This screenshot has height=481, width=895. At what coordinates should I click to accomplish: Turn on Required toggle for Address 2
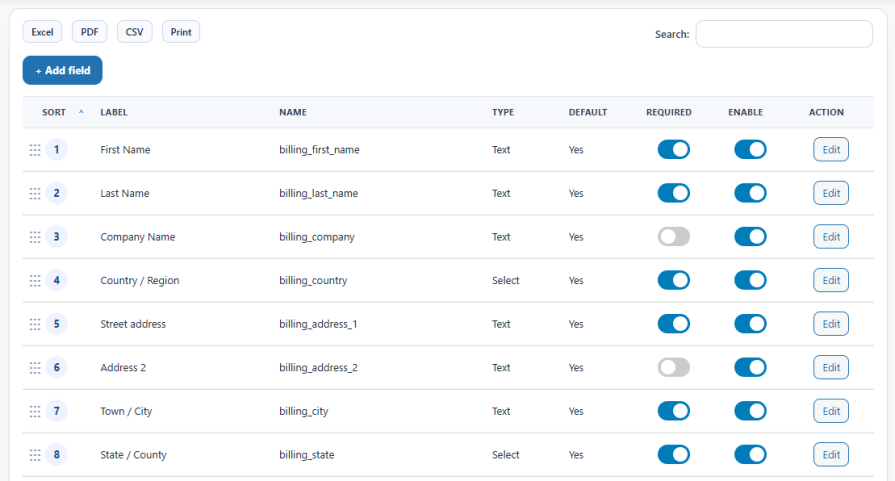[673, 368]
